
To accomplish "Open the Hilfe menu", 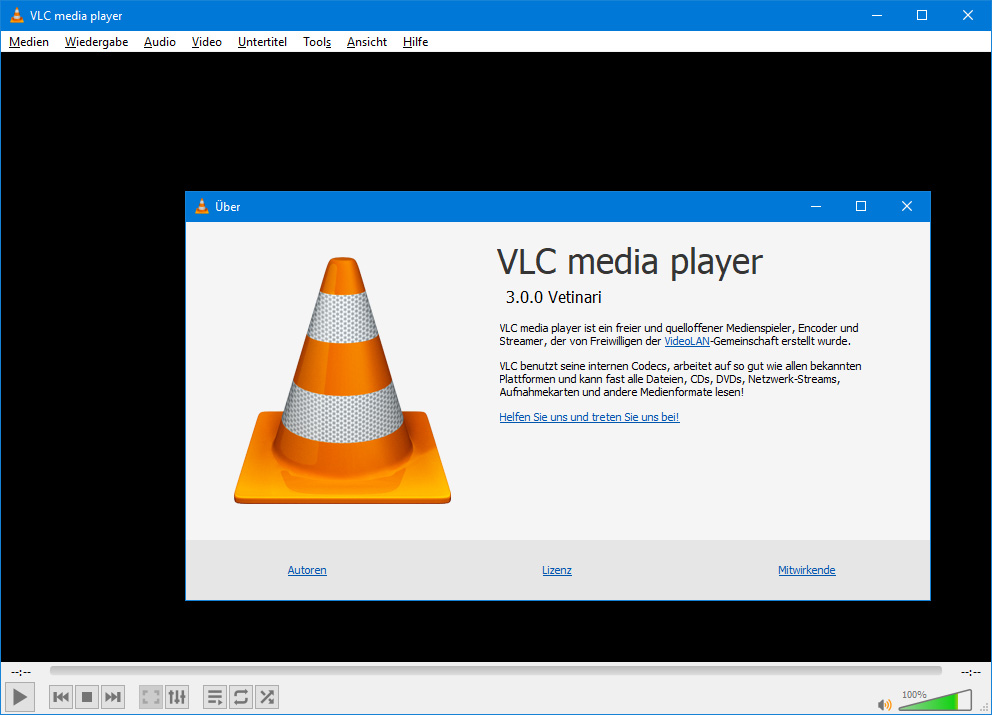I will (415, 42).
